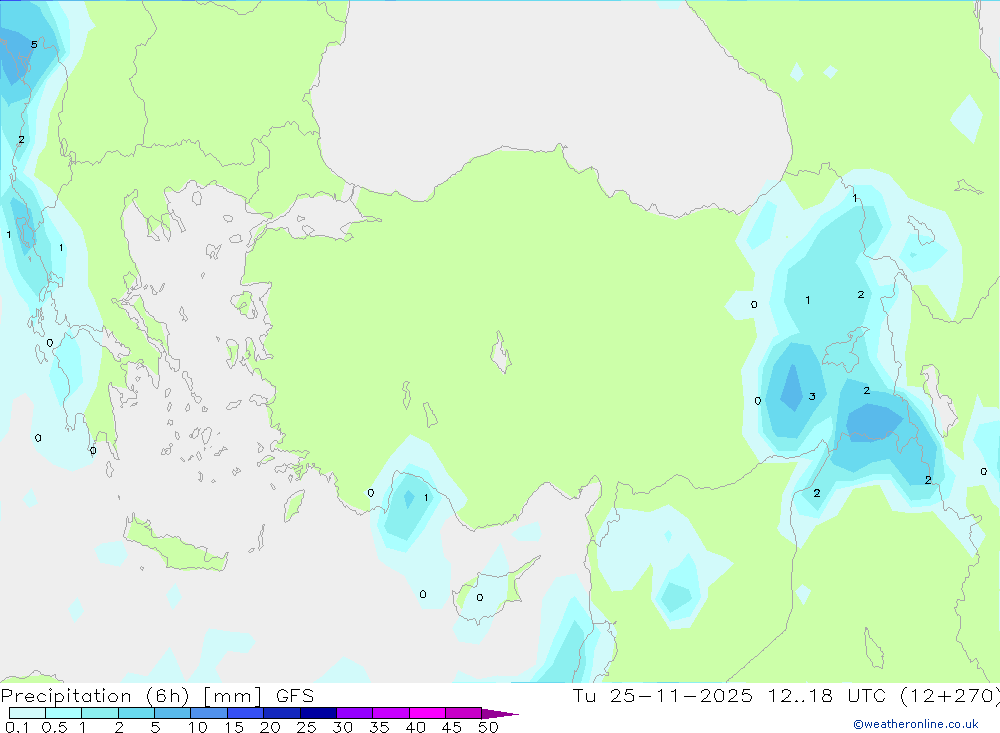The height and width of the screenshot is (733, 1000).
Task: Click the legend label "0.1"
Action: point(17,727)
